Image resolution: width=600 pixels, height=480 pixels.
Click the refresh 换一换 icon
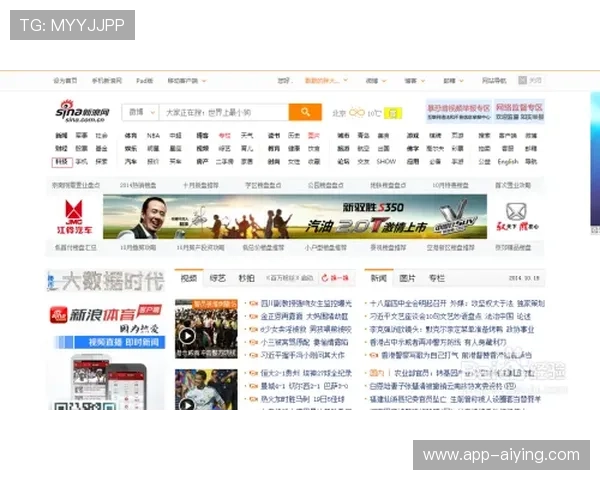[325, 278]
